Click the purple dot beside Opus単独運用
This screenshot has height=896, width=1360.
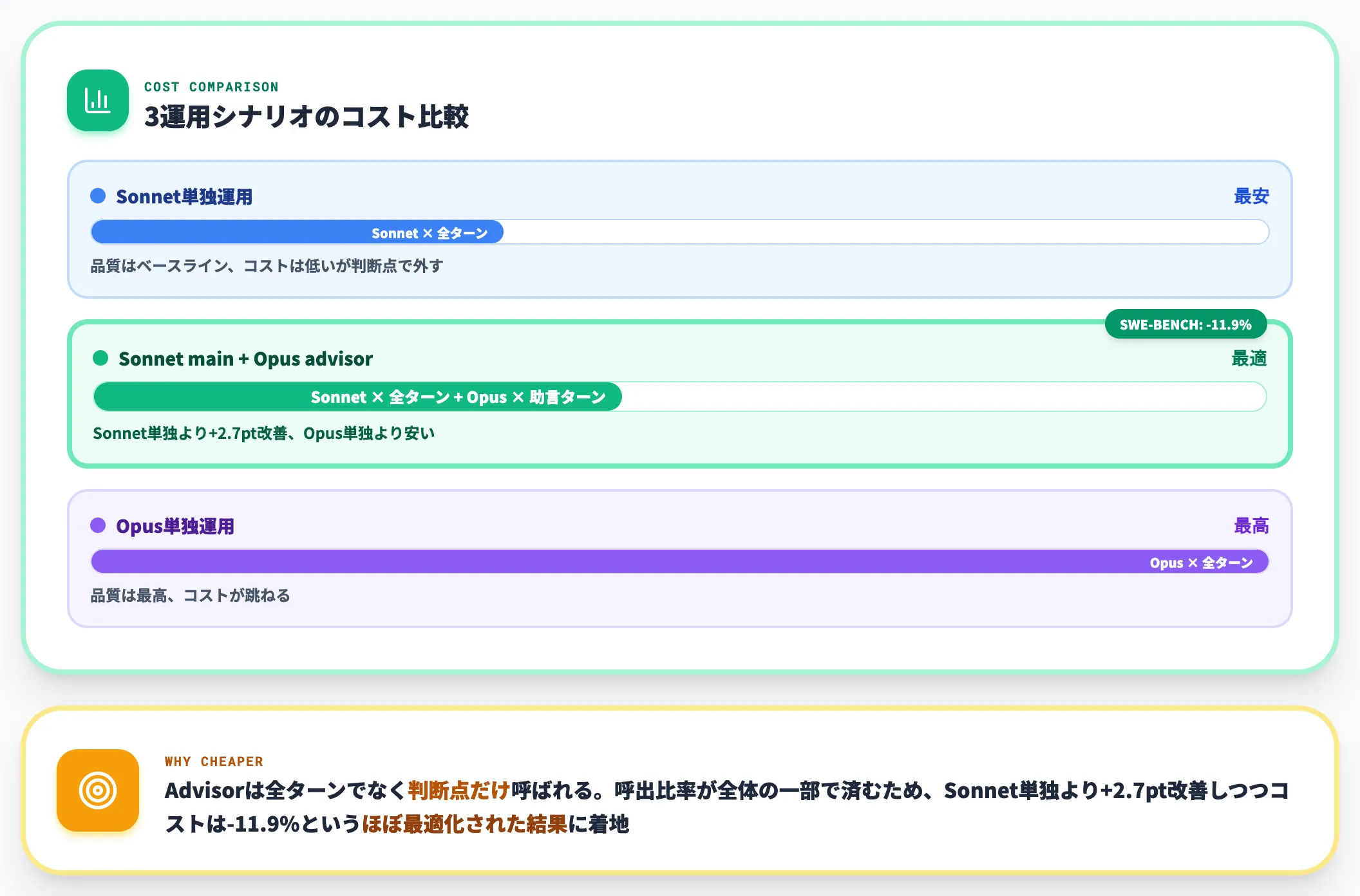click(98, 525)
